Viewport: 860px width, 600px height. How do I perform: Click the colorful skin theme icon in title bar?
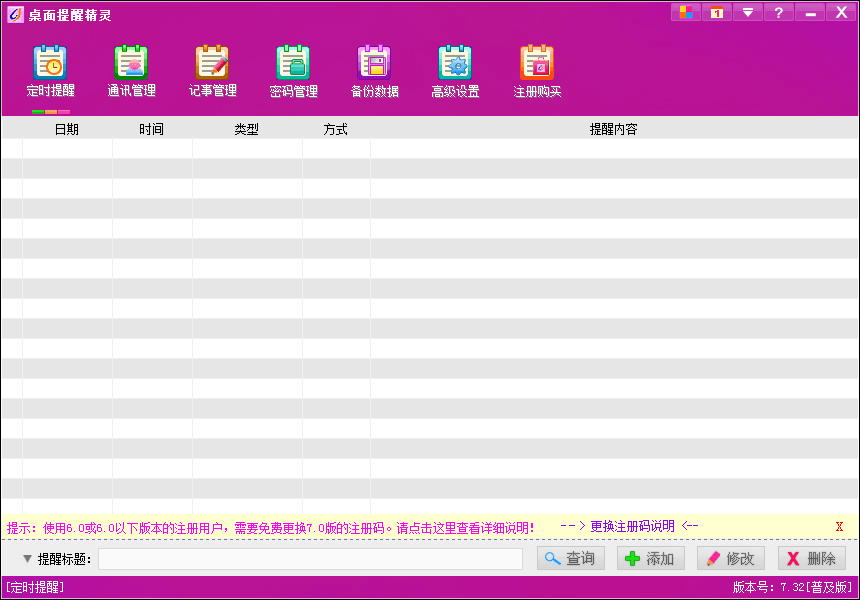[x=686, y=12]
